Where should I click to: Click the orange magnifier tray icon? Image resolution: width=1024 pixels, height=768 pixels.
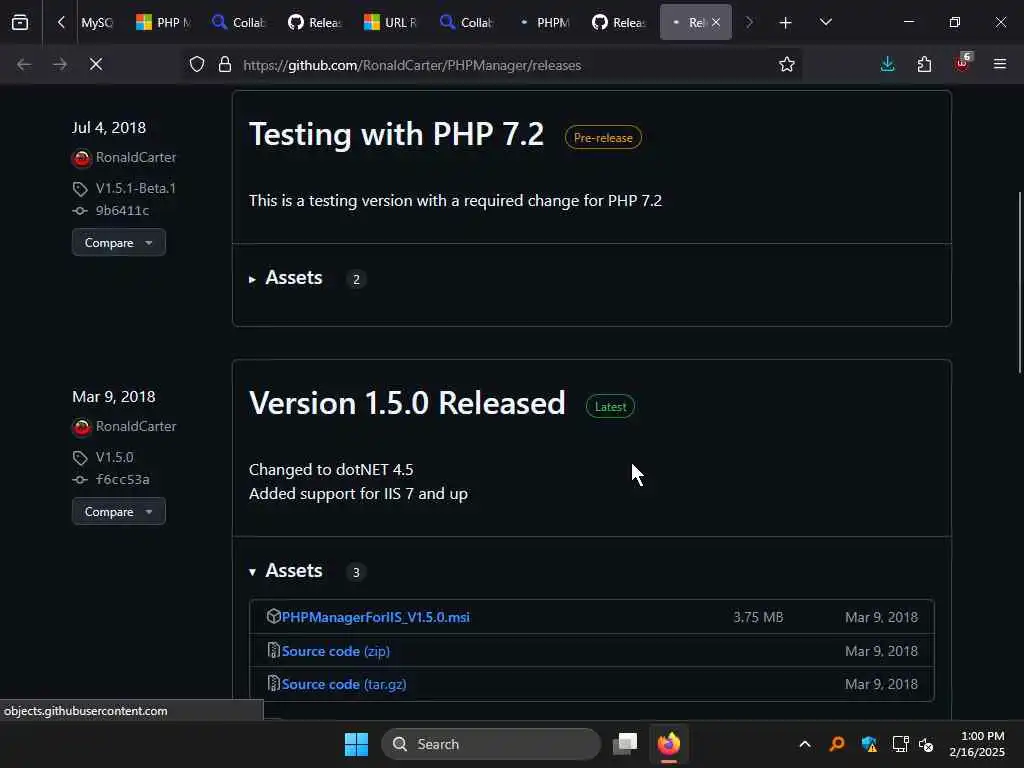pos(837,744)
